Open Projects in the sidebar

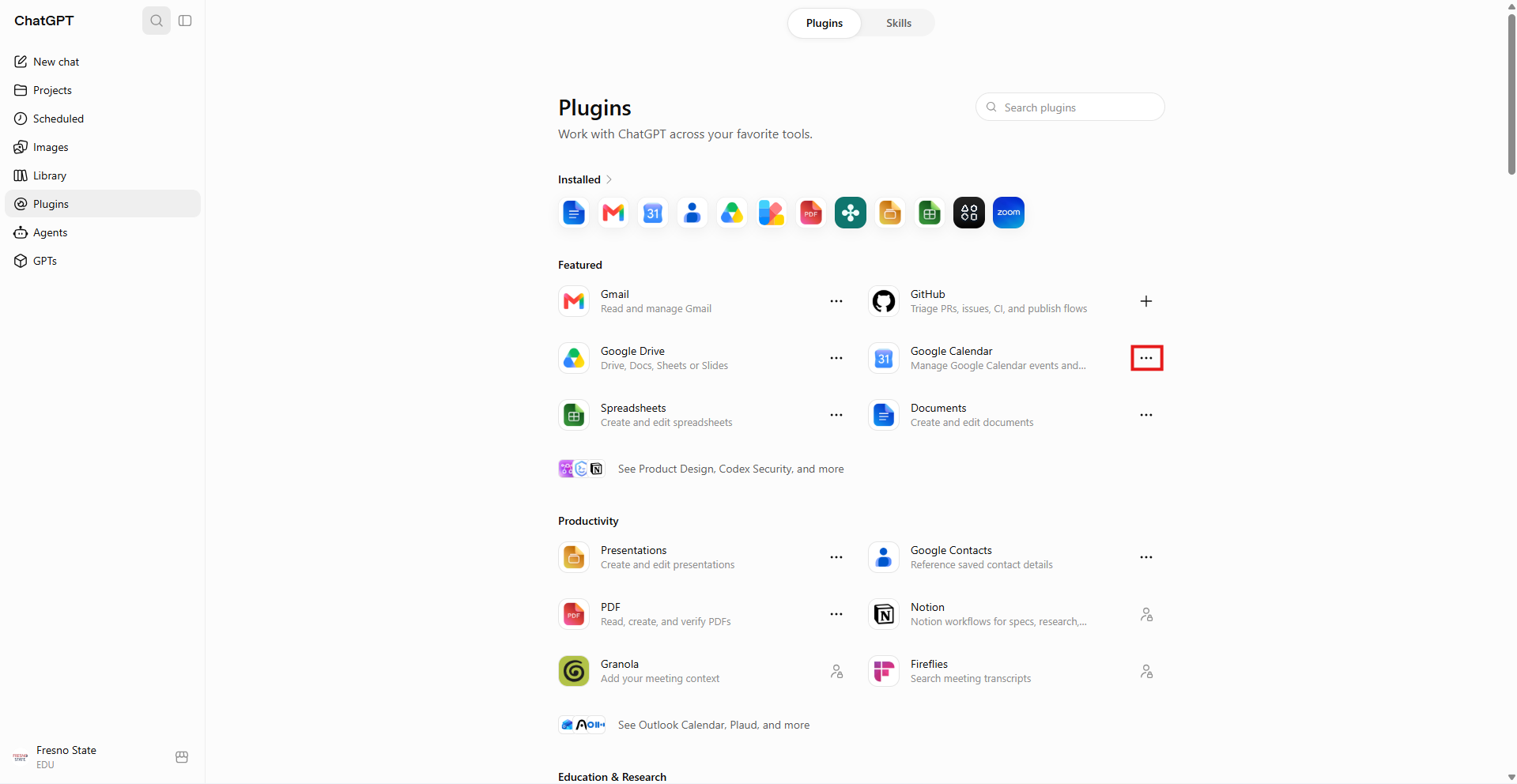point(103,90)
